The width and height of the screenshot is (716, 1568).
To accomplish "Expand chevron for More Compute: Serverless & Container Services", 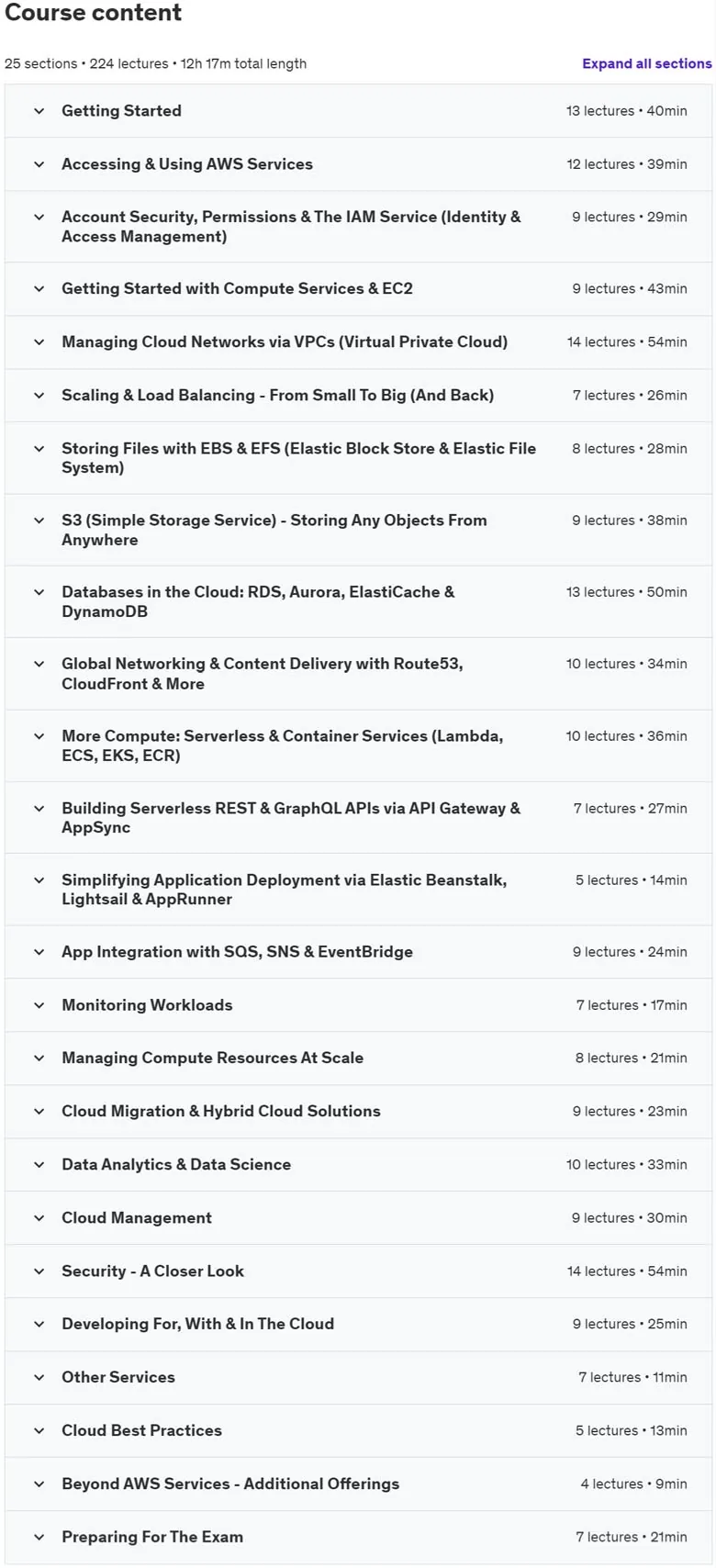I will (x=39, y=736).
